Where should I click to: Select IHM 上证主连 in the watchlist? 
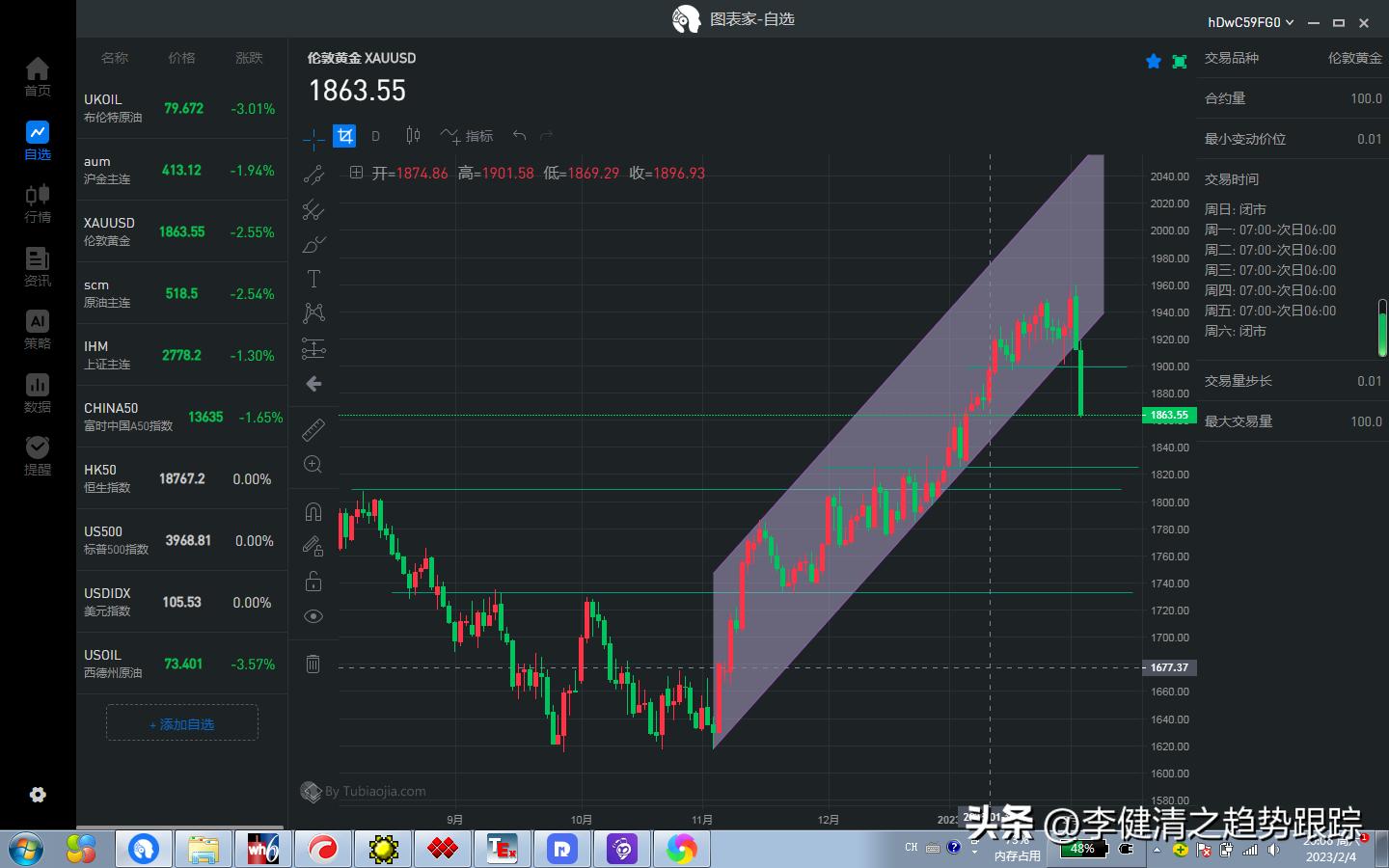[182, 355]
